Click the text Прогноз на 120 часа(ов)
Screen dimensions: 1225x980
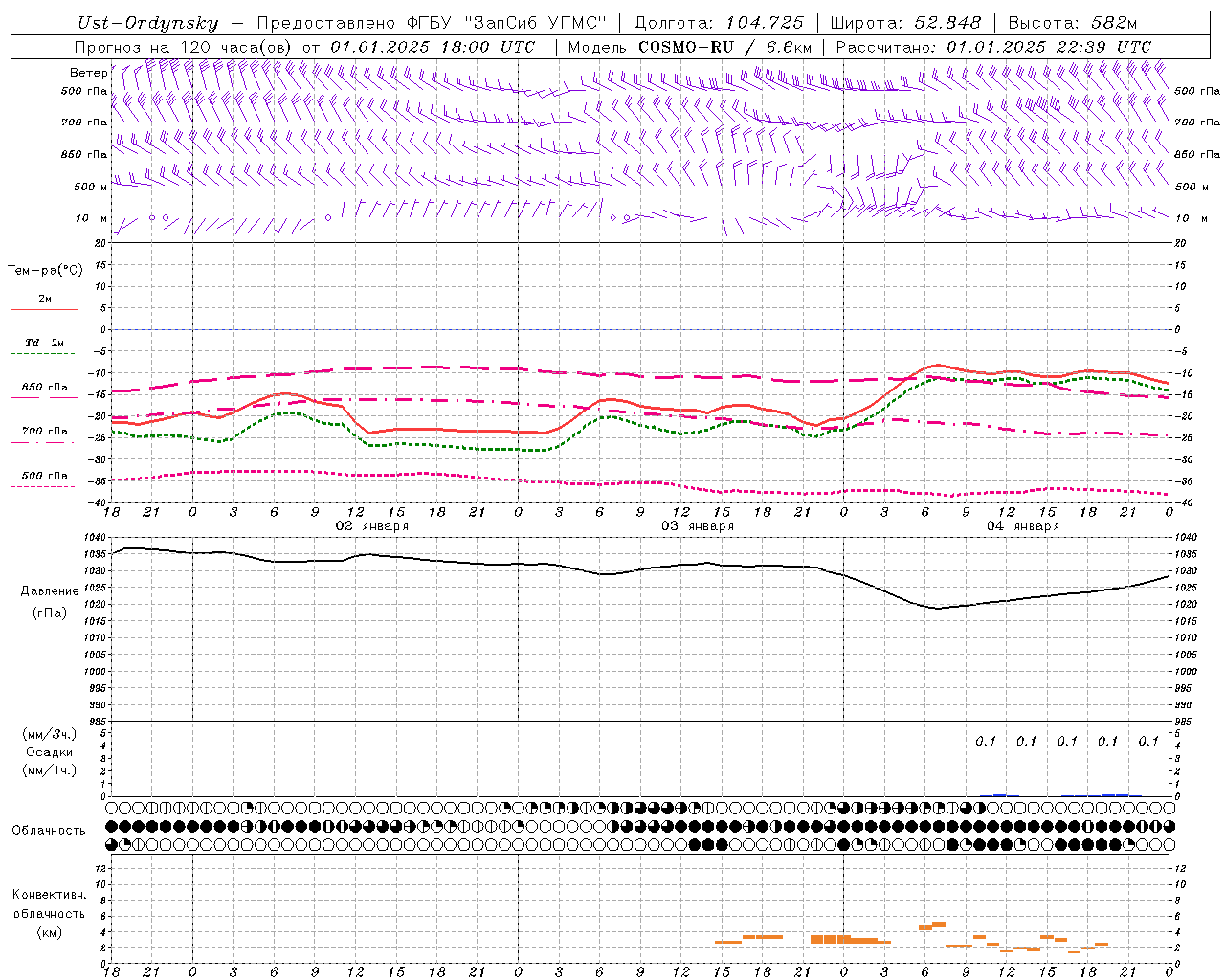(x=184, y=47)
